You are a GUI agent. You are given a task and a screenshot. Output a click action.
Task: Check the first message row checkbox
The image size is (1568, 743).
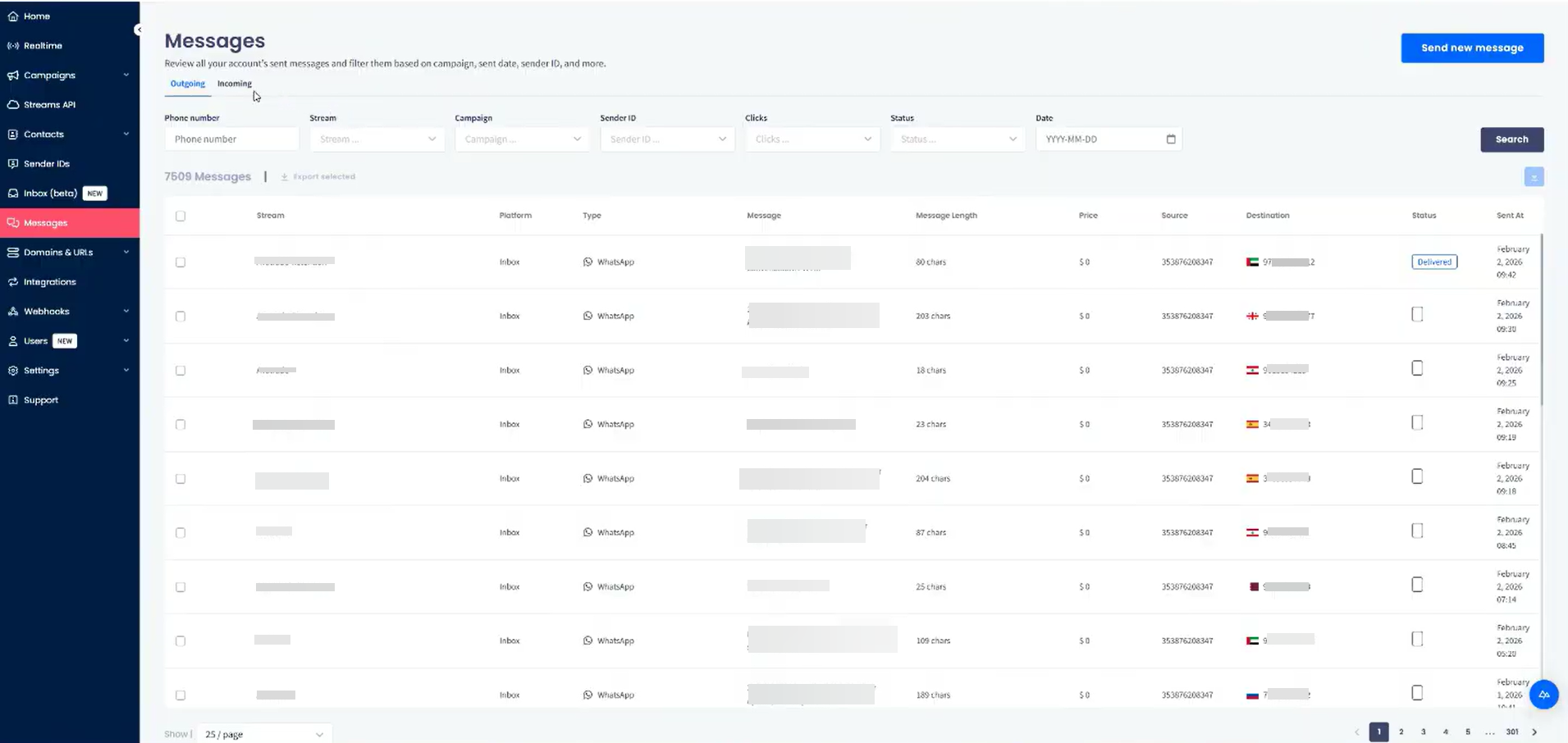pos(181,262)
